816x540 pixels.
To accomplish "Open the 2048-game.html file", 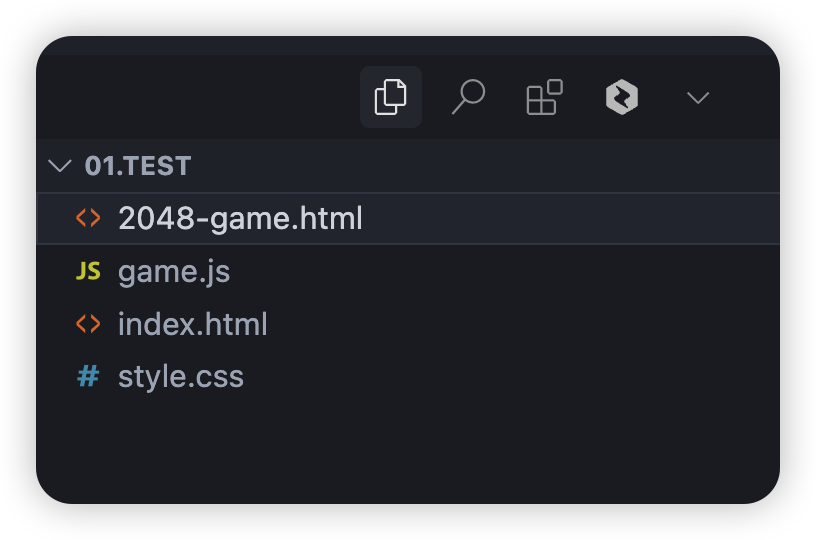I will (240, 218).
